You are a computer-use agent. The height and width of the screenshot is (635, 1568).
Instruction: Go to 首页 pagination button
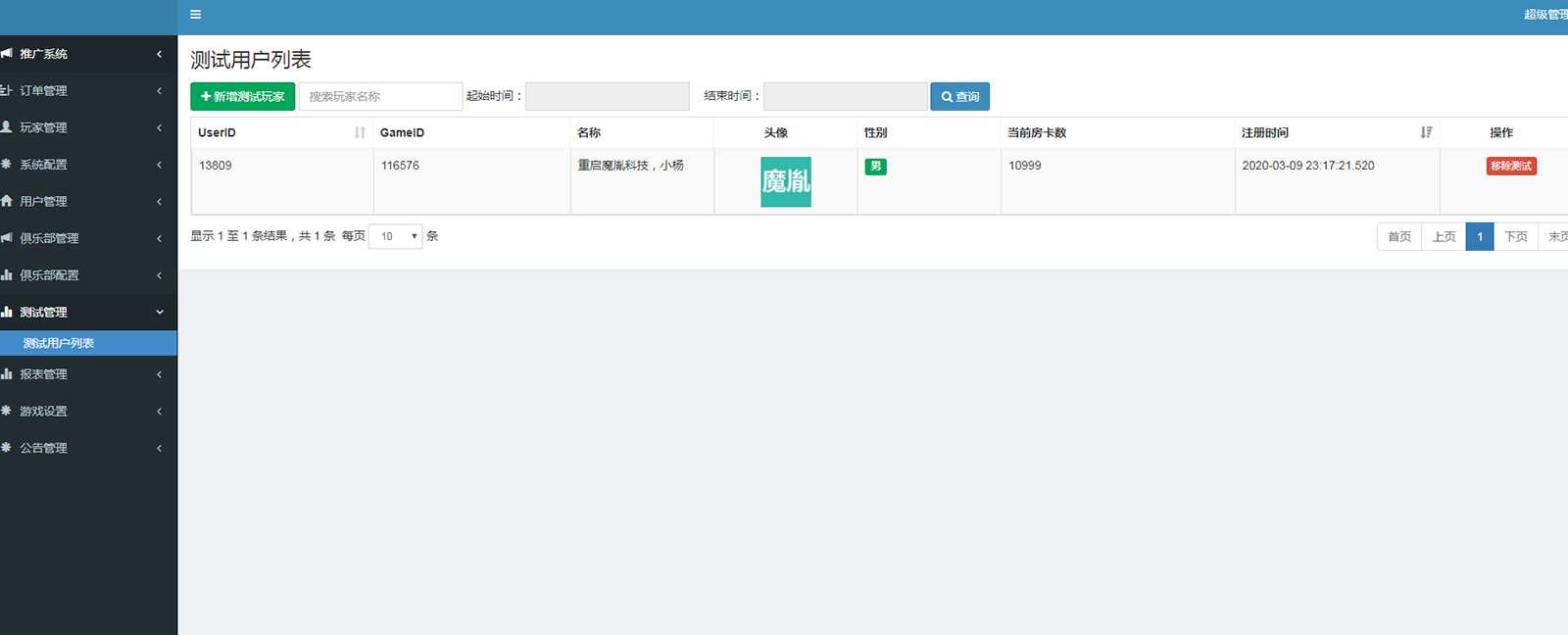coord(1399,236)
